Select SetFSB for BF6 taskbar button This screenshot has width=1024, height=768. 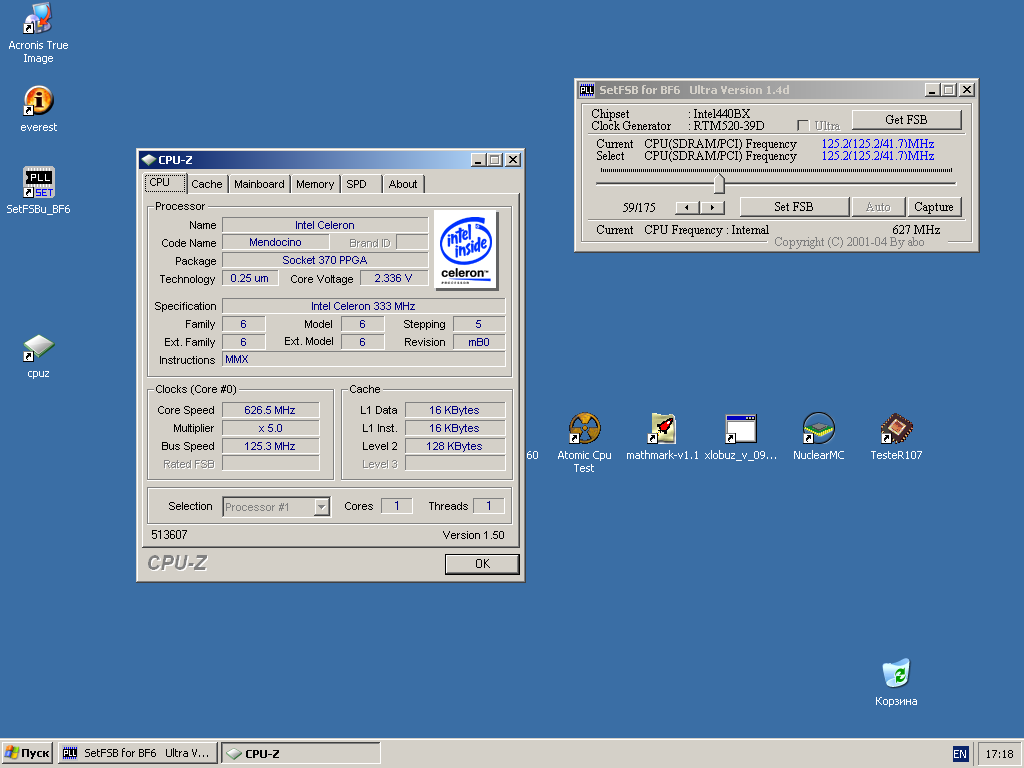point(137,753)
